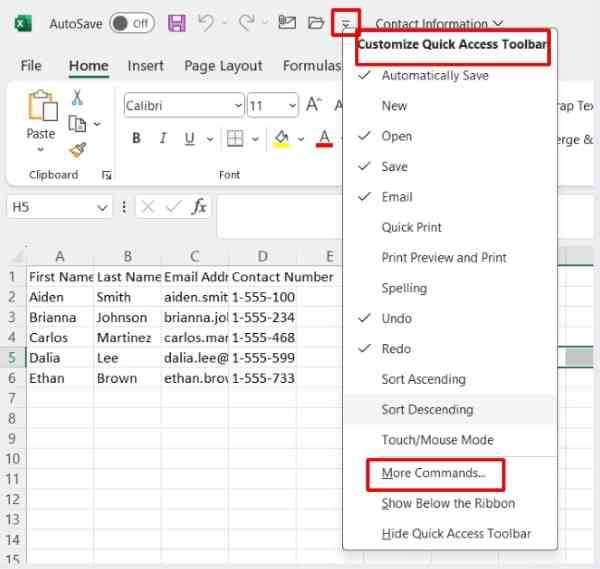
Task: Click the Increase Font Size icon
Action: 314,104
